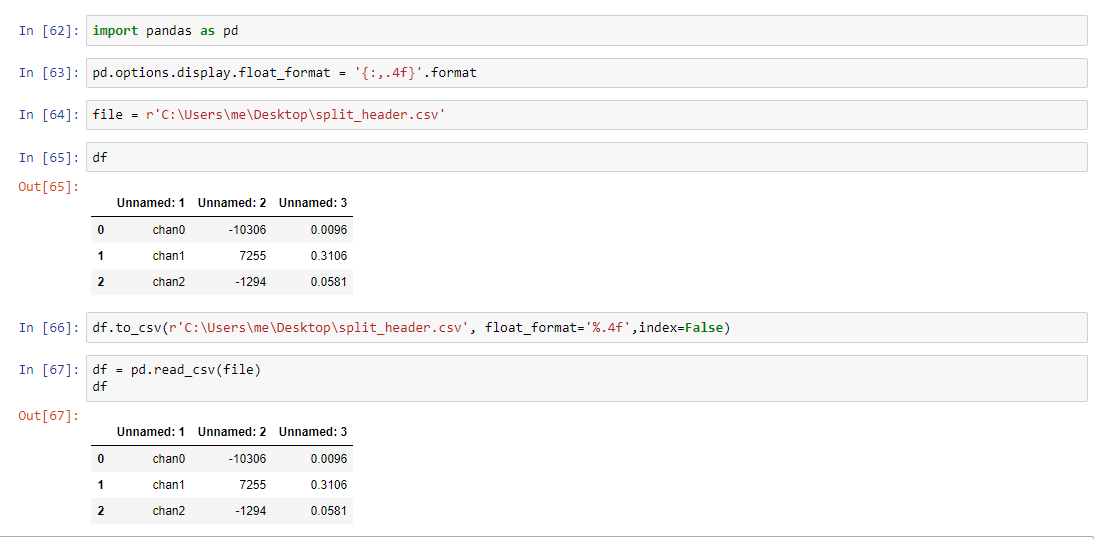Click the In [67] prompt label
This screenshot has width=1097, height=539.
pos(49,370)
